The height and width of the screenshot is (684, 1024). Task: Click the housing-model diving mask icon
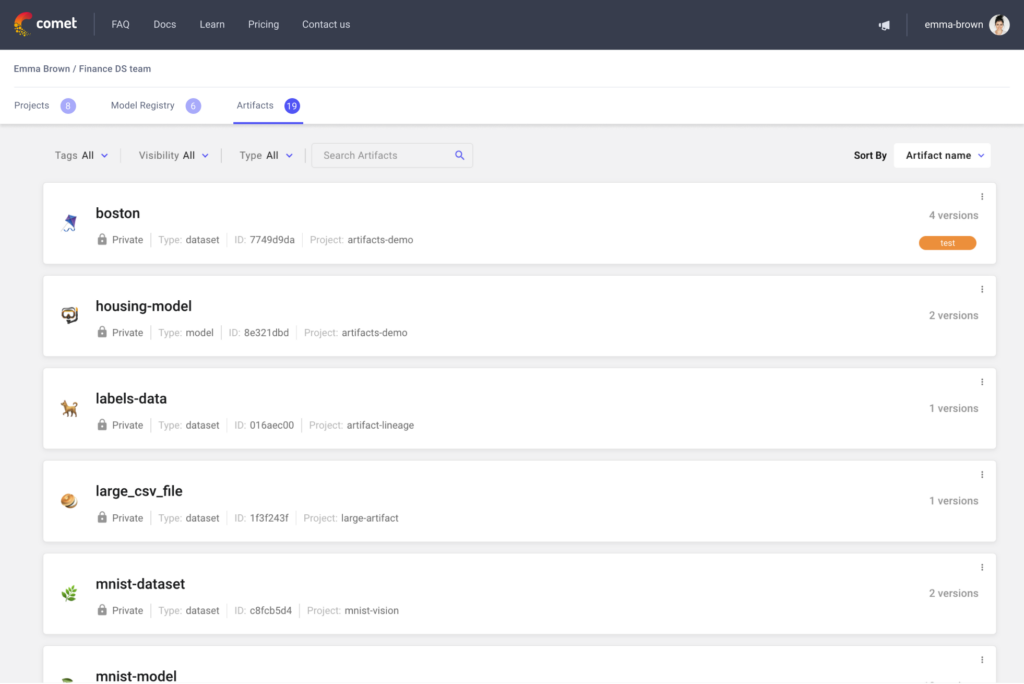(69, 316)
